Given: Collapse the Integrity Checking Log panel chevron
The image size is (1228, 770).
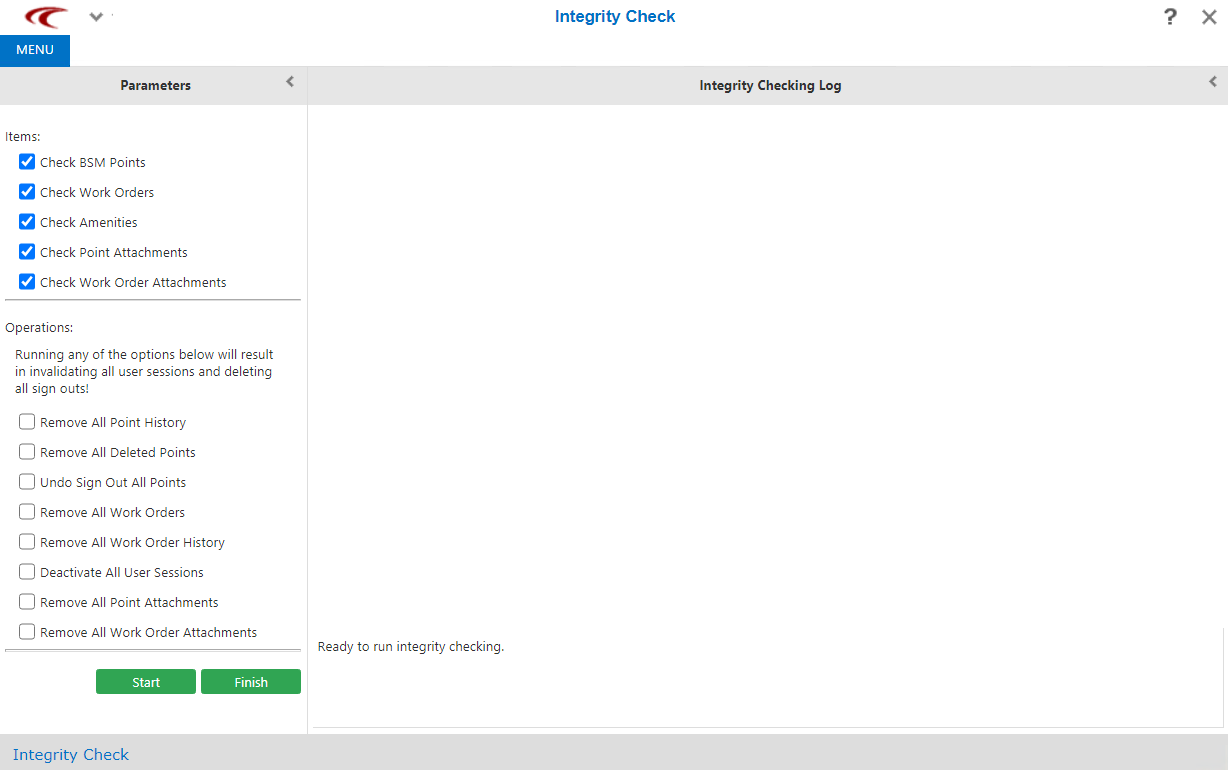Looking at the screenshot, I should click(x=1211, y=82).
